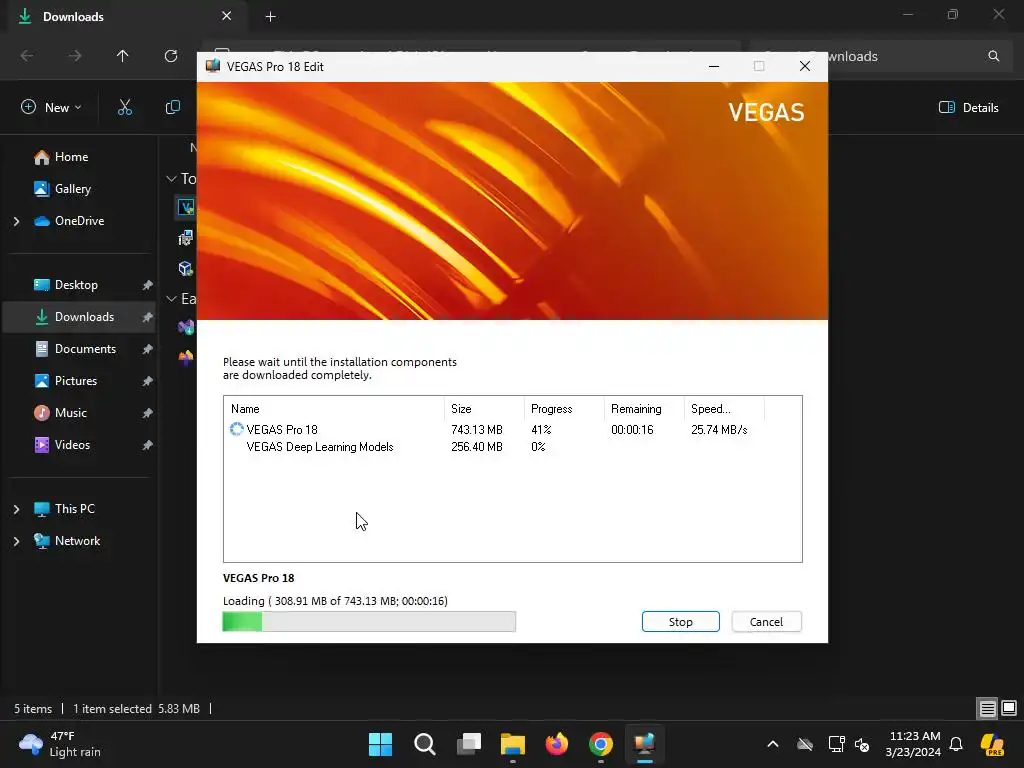Open the New dropdown in File Explorer
Screen dimensions: 1024x768
click(x=52, y=107)
